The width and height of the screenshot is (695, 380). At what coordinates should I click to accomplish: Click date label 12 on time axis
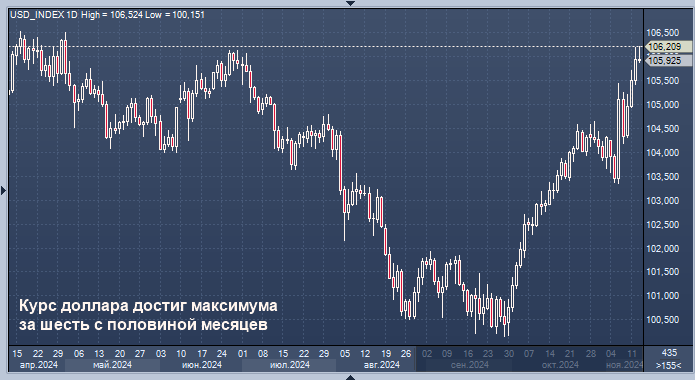[x=365, y=353]
